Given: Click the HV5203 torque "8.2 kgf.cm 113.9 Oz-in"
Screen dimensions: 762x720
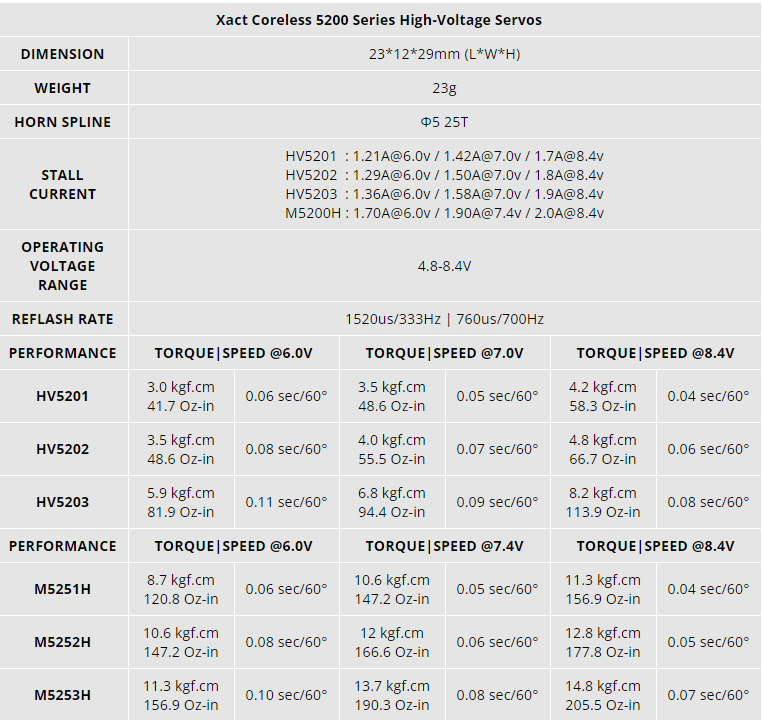Looking at the screenshot, I should point(603,502).
